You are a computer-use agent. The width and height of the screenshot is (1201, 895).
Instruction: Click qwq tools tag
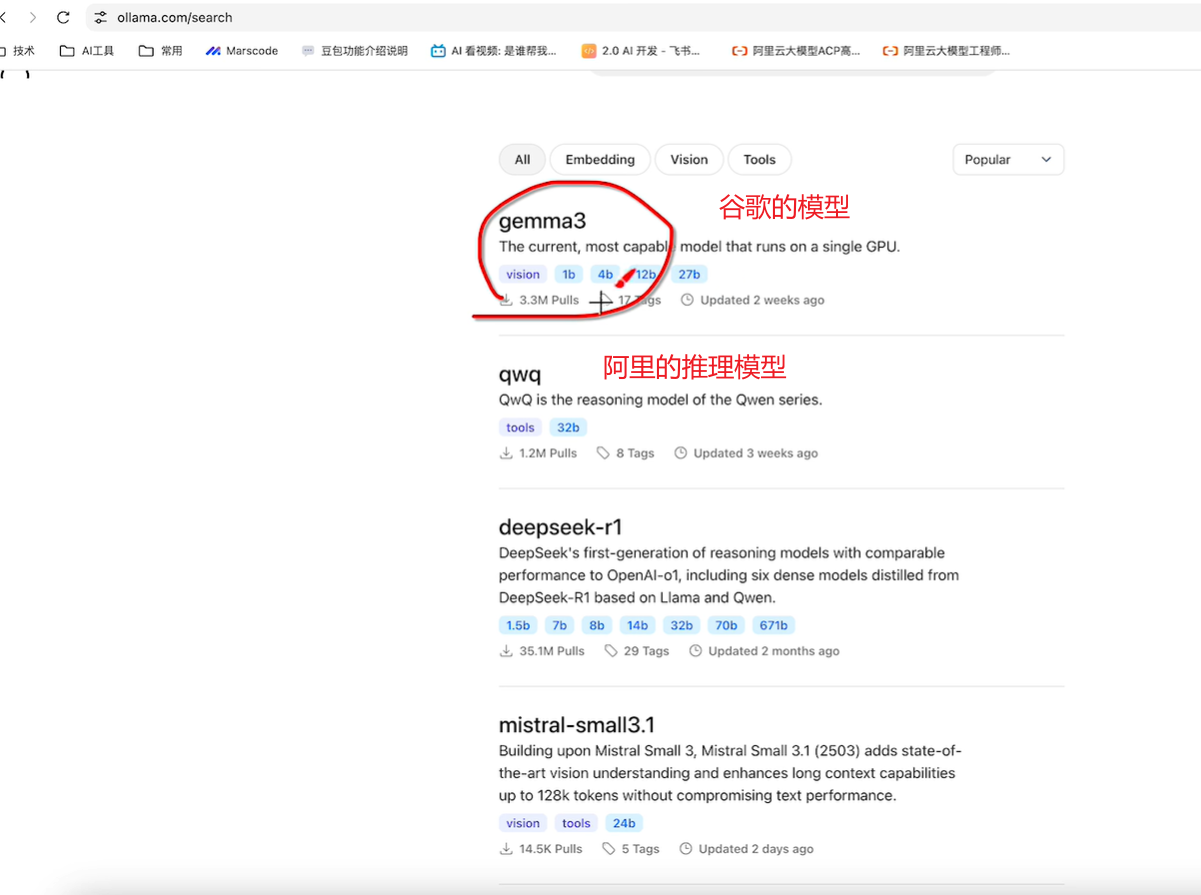pos(521,427)
